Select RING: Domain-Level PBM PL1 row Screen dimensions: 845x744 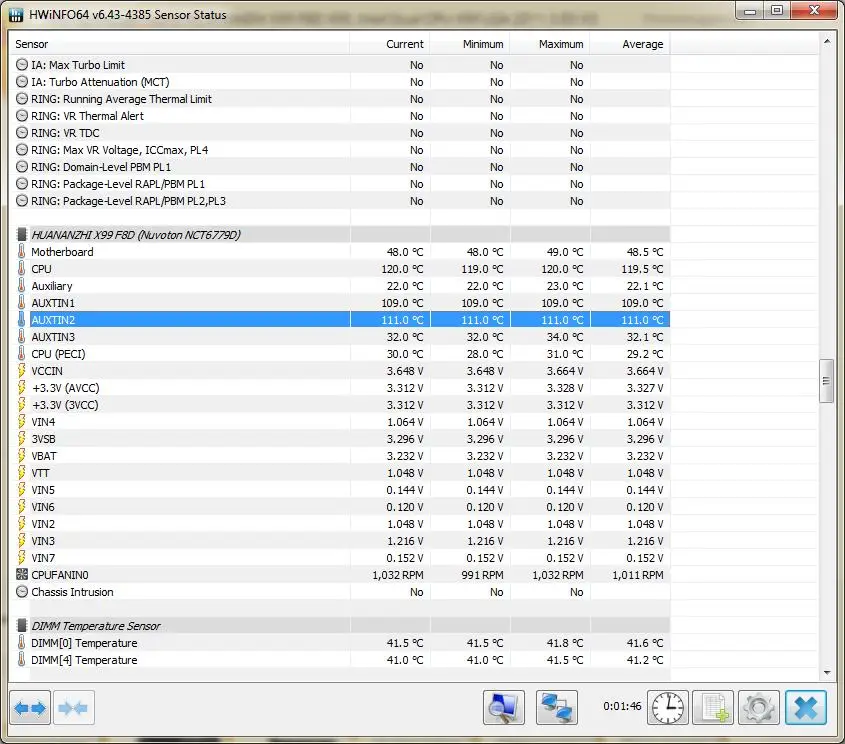click(x=342, y=166)
